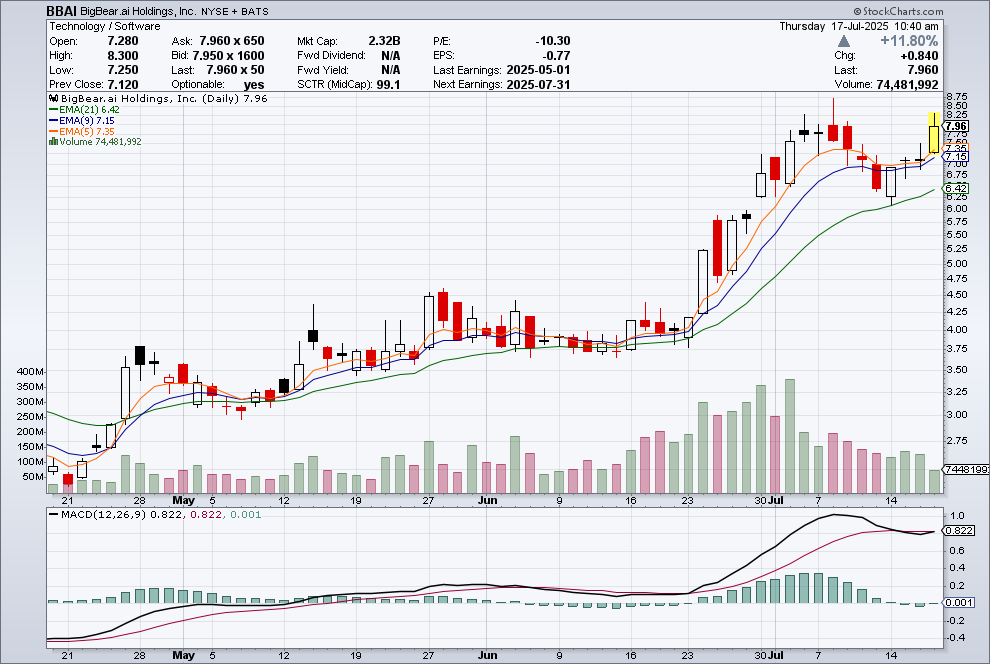Viewport: 990px width, 664px height.
Task: Click the Prev Close value 7.120
Action: [x=123, y=85]
